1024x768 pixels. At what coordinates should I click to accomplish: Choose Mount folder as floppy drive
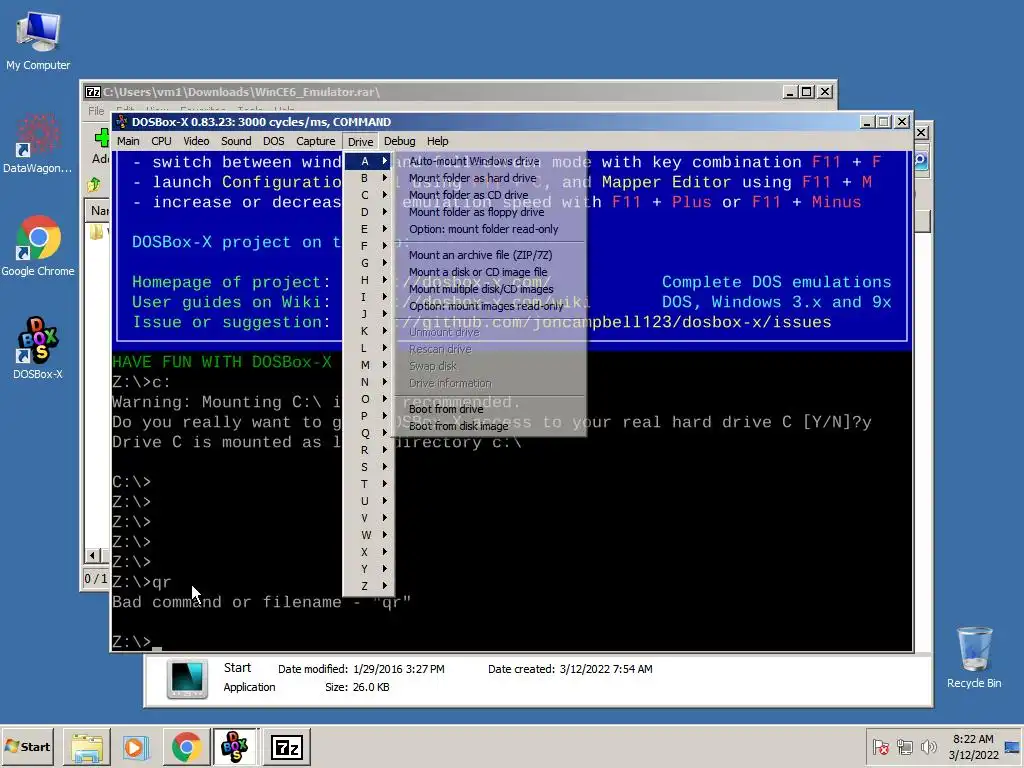pos(490,212)
